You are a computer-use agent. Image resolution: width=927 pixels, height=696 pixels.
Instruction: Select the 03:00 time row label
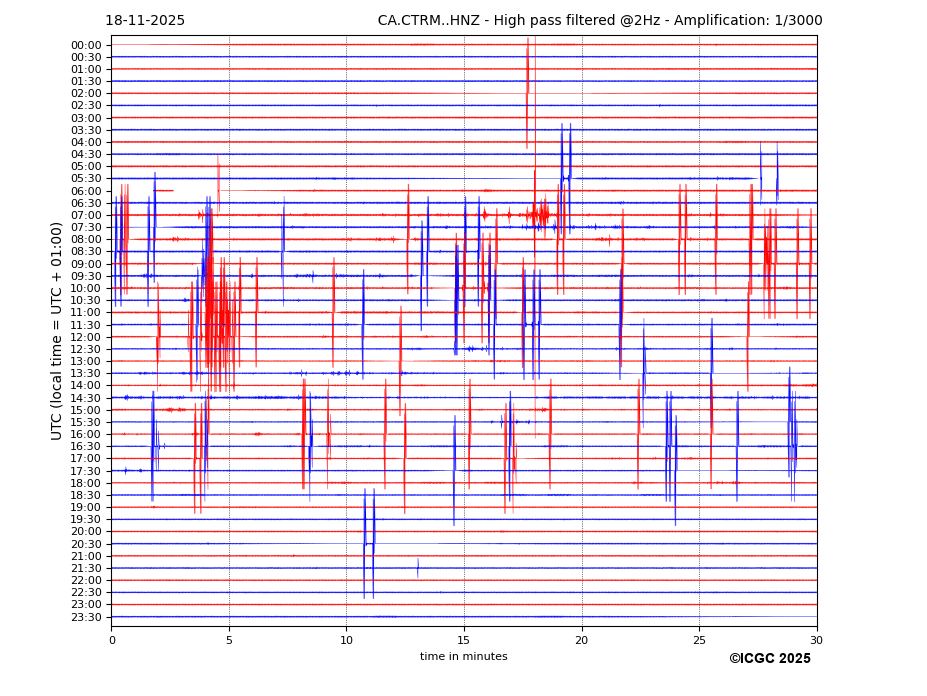tap(86, 118)
